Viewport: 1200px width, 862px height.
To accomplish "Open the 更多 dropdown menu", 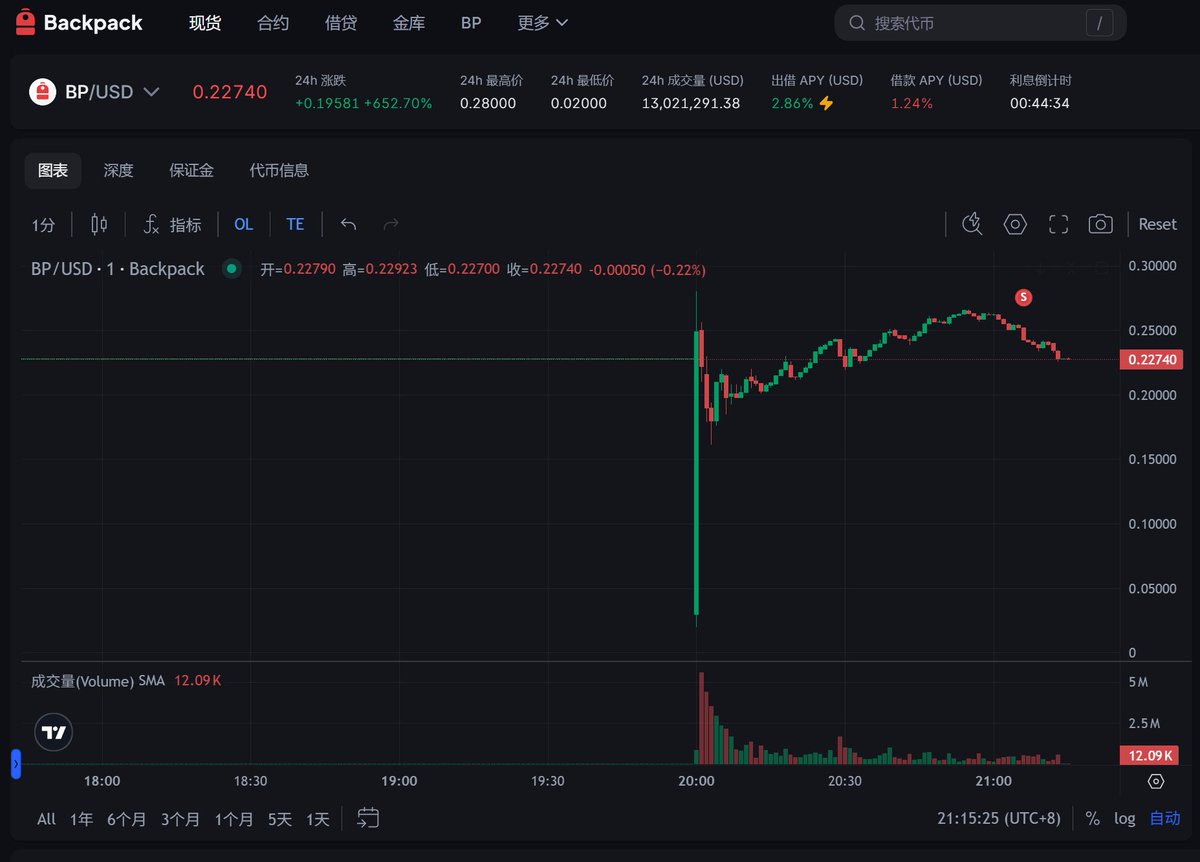I will click(541, 22).
